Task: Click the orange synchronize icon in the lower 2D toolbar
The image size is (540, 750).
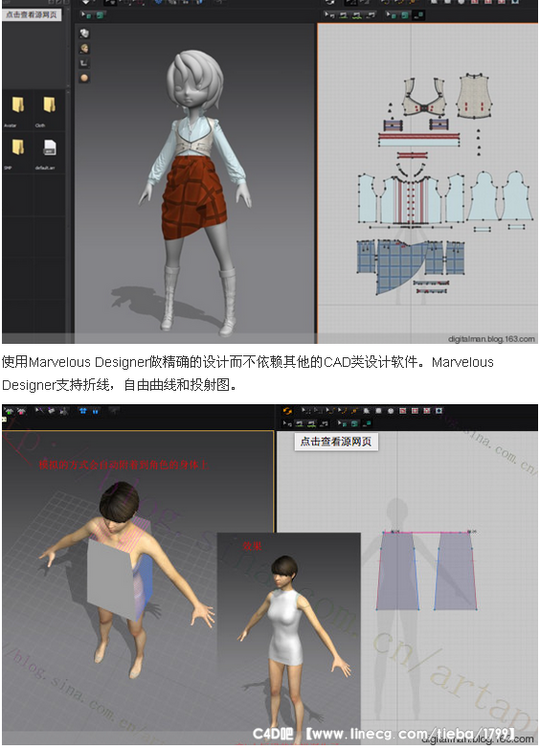Action: pyautogui.click(x=287, y=411)
